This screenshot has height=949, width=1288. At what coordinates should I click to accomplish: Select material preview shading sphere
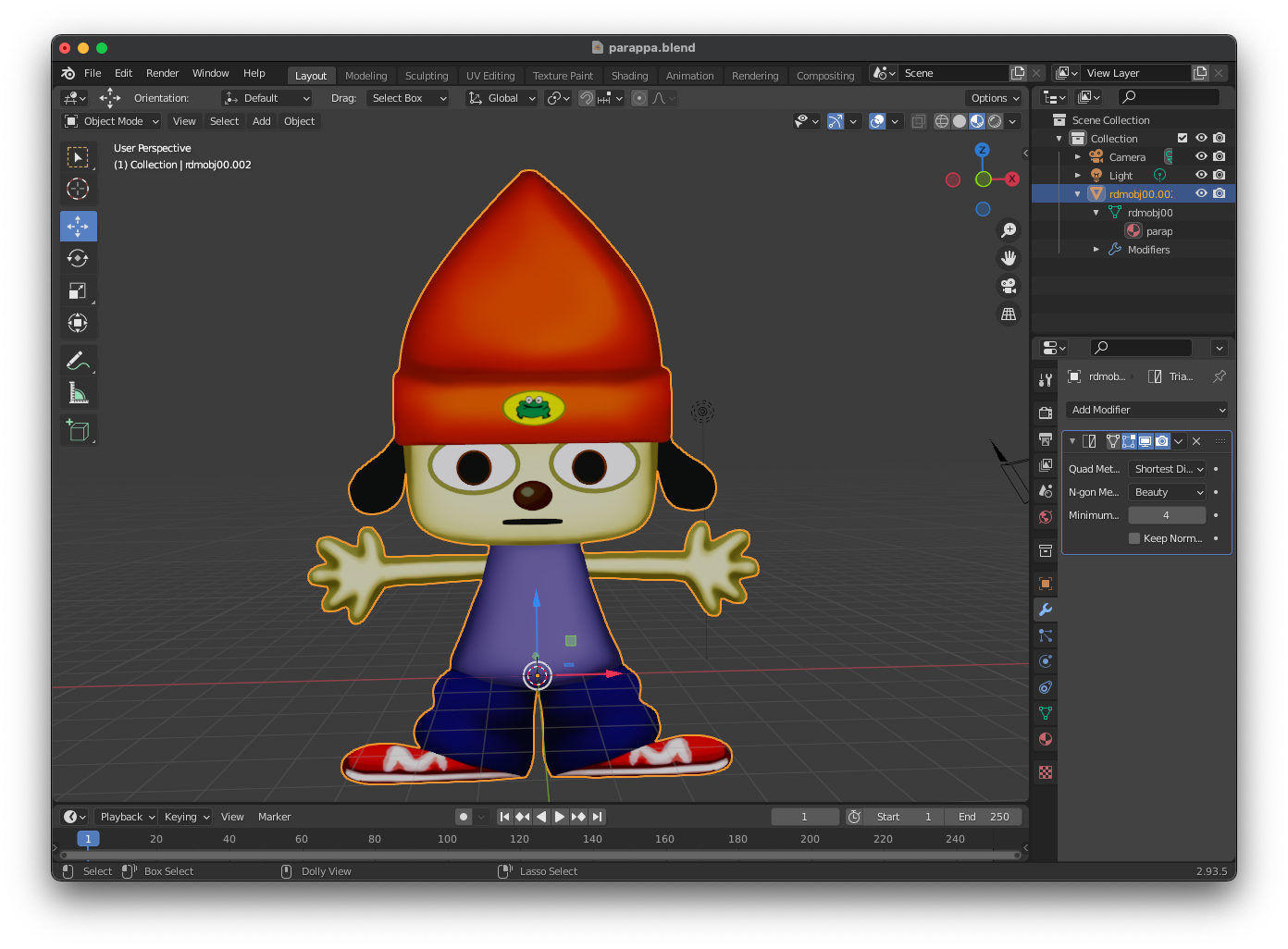point(977,121)
